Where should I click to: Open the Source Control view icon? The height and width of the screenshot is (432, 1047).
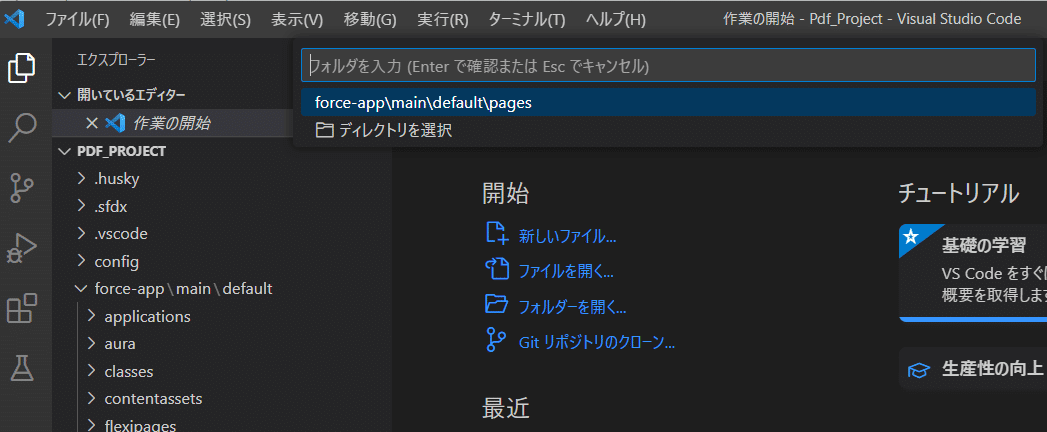[x=22, y=188]
